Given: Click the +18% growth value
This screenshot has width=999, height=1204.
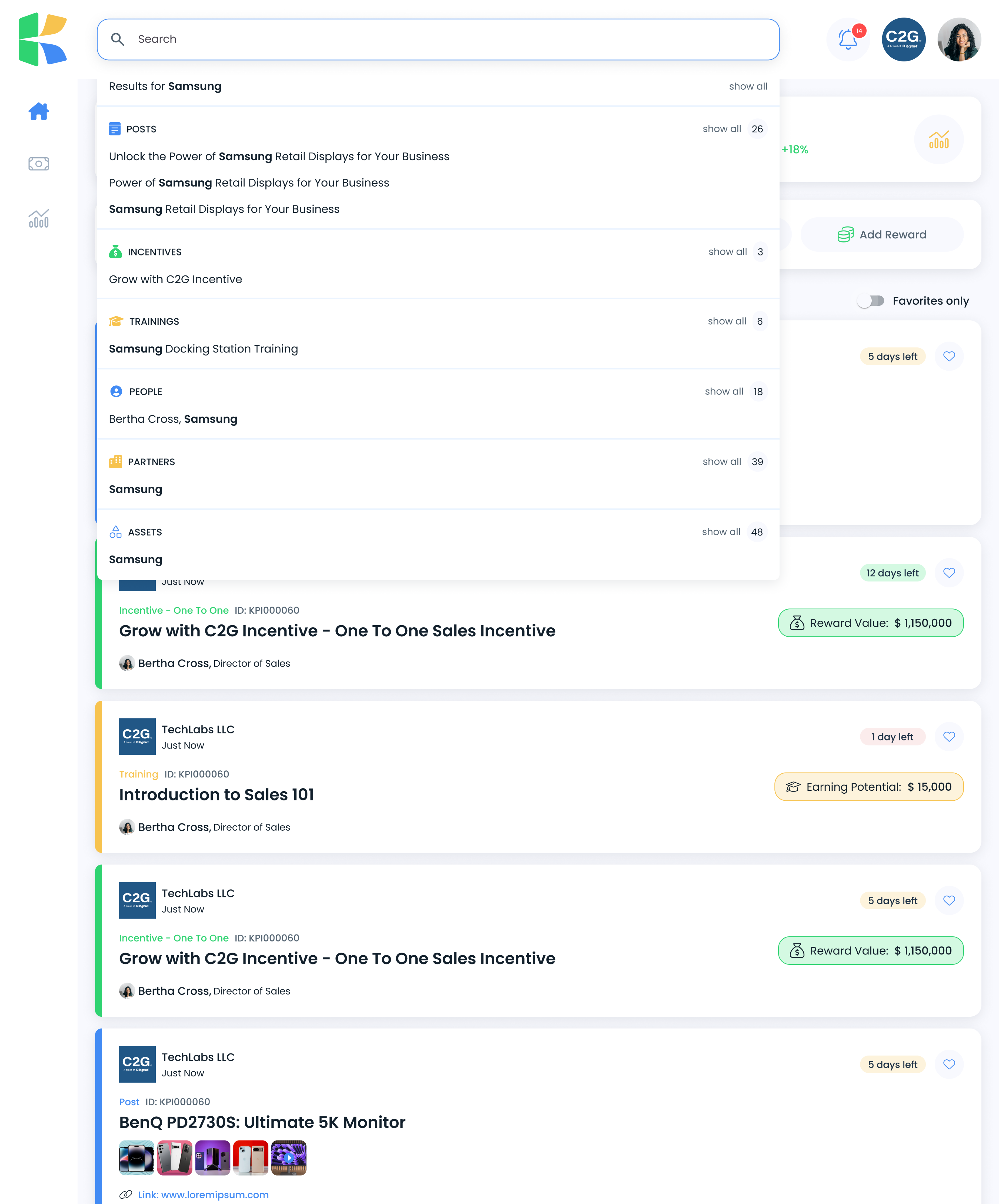Looking at the screenshot, I should point(794,150).
